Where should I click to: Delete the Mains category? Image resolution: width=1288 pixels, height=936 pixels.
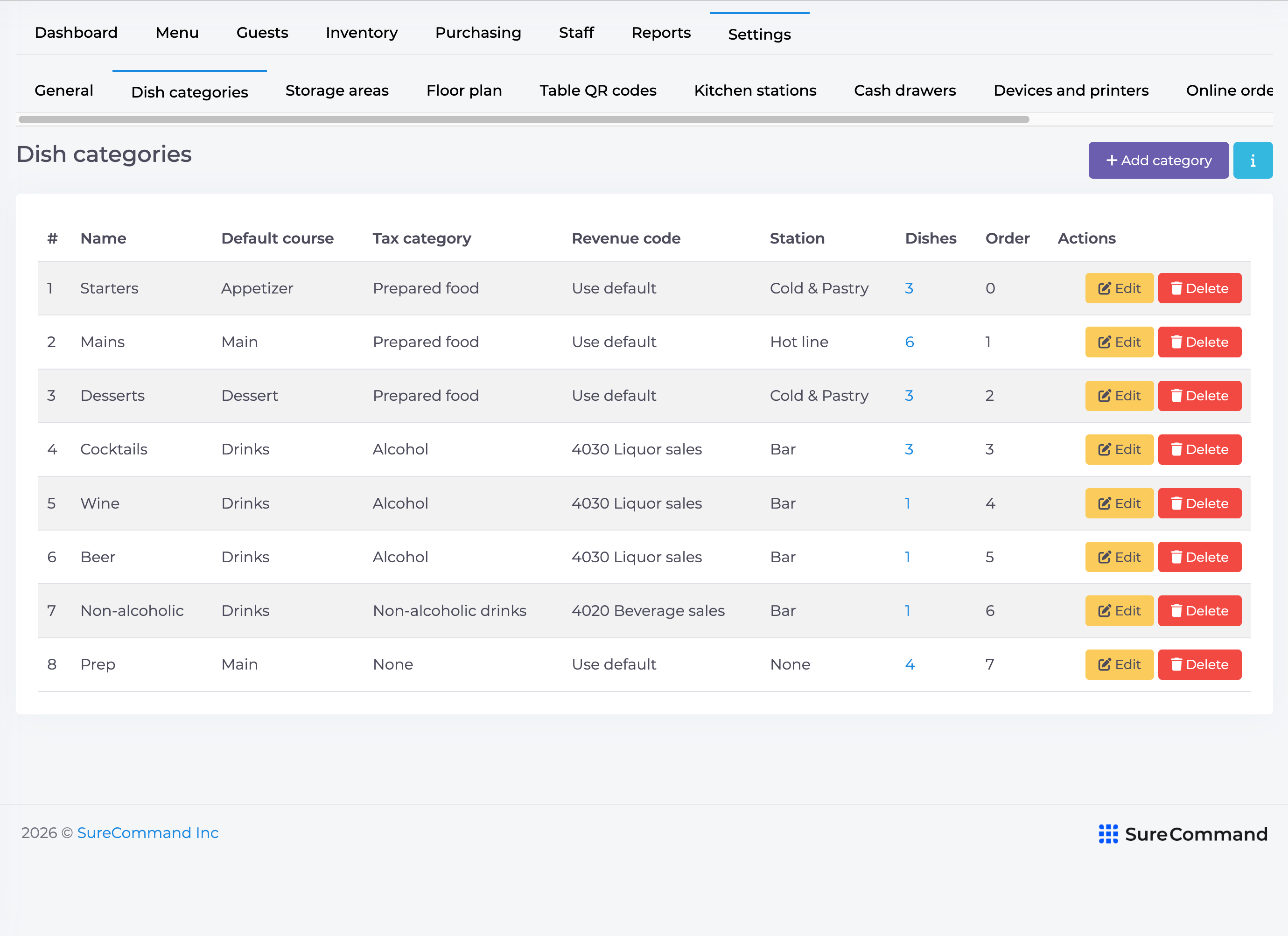tap(1199, 342)
